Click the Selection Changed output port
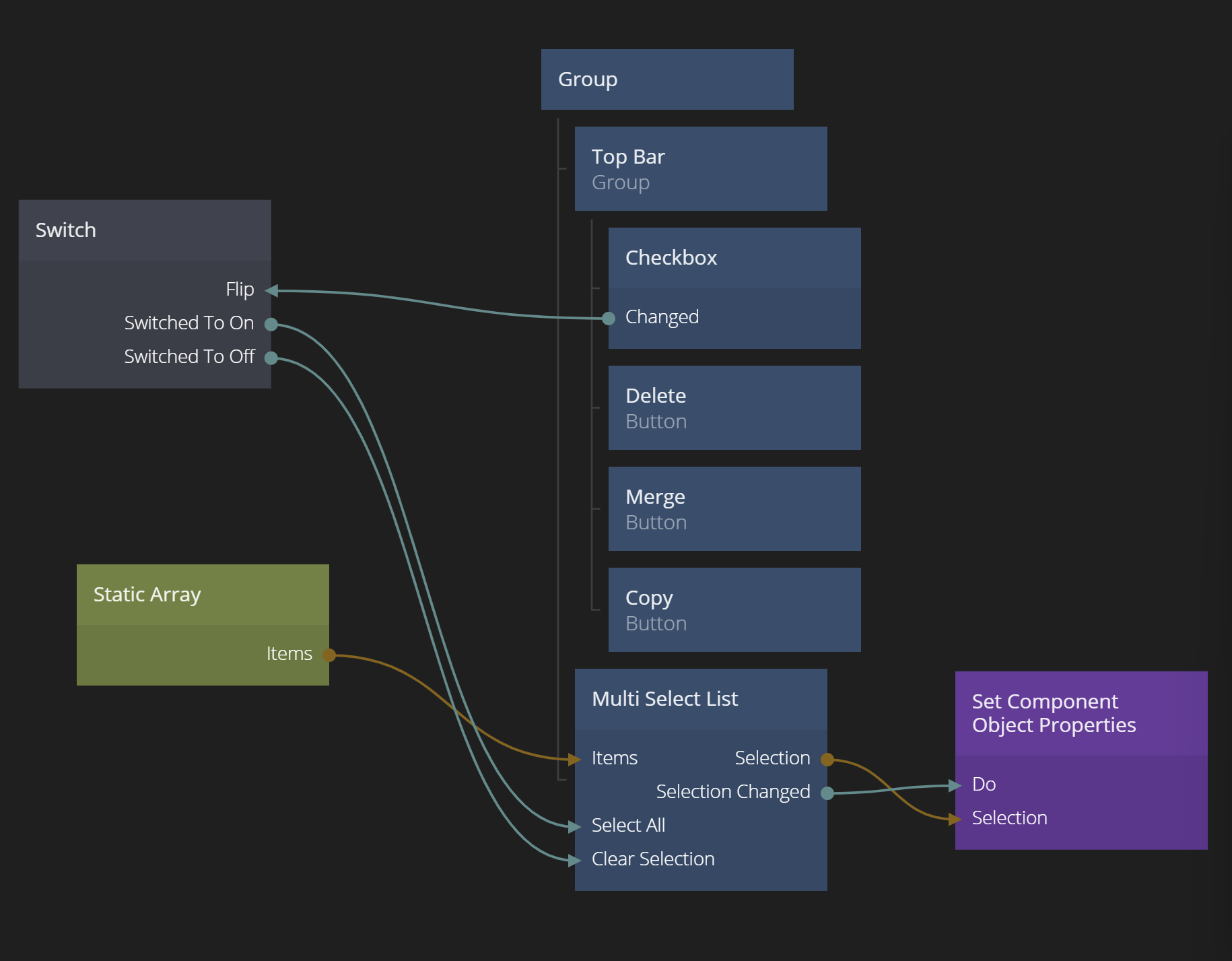 coord(827,793)
